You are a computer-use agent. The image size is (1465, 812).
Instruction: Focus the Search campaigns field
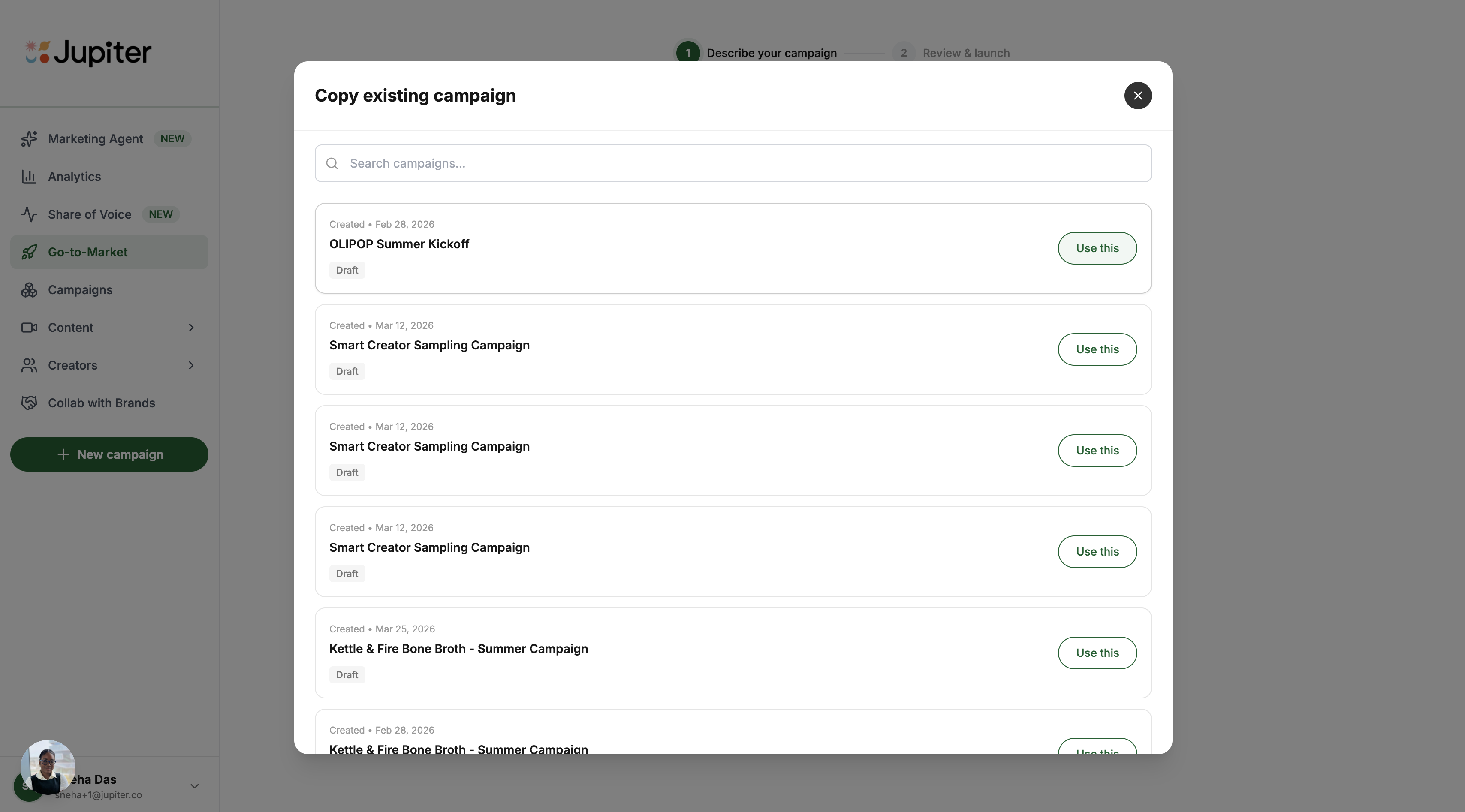click(739, 164)
